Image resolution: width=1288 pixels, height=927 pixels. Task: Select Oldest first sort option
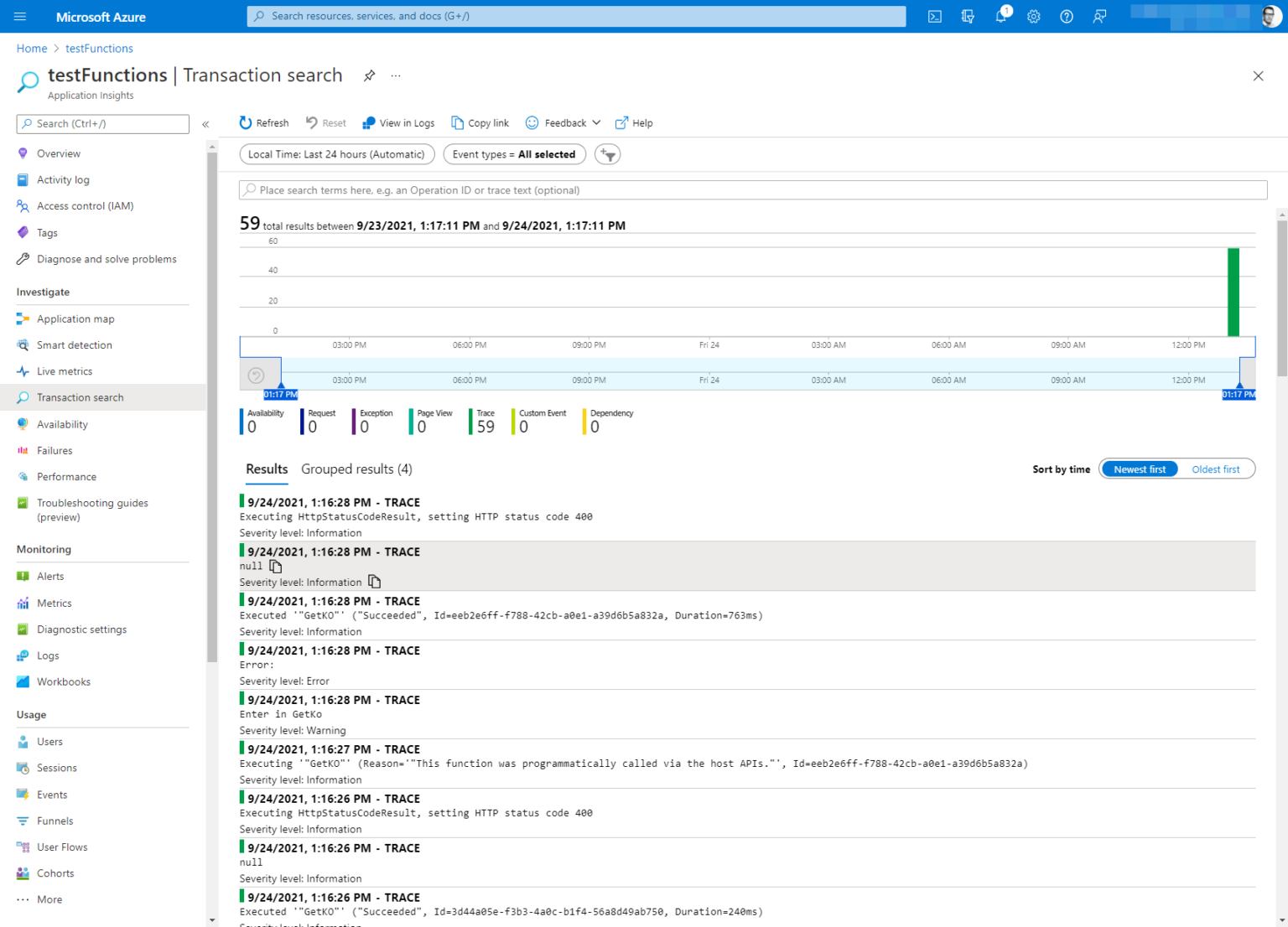1216,469
